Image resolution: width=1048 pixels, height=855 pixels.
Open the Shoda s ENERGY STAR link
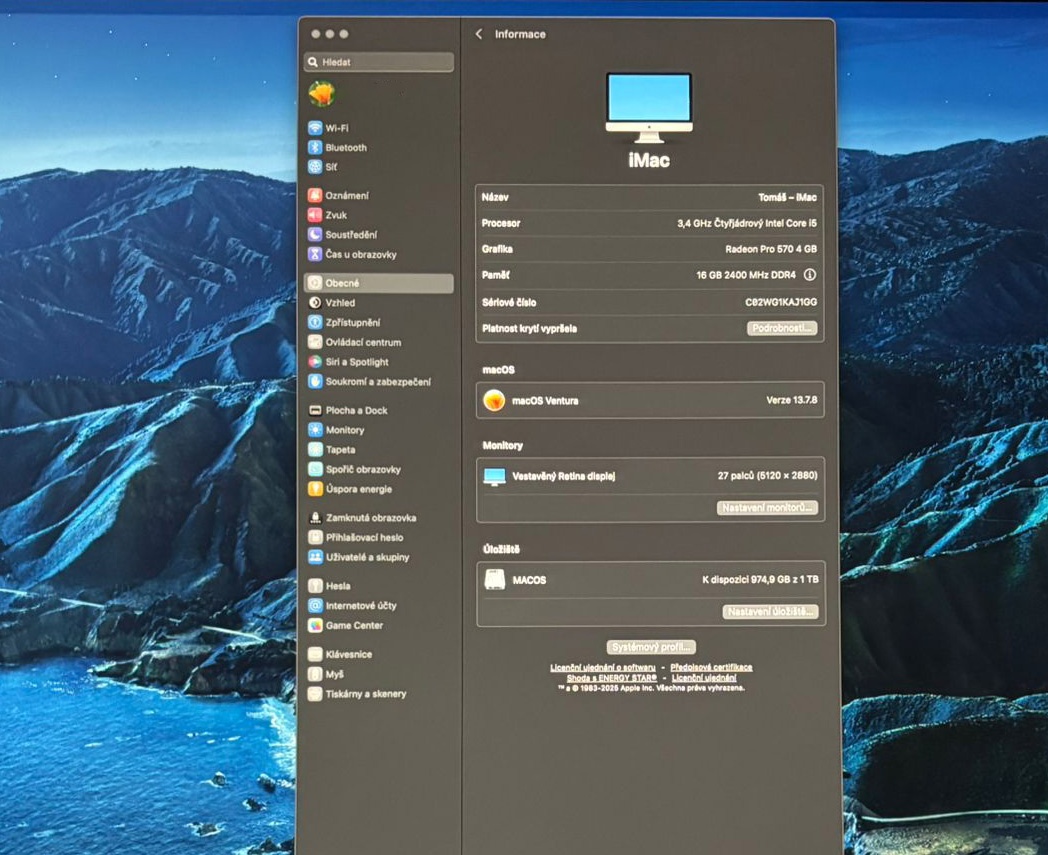tap(612, 678)
